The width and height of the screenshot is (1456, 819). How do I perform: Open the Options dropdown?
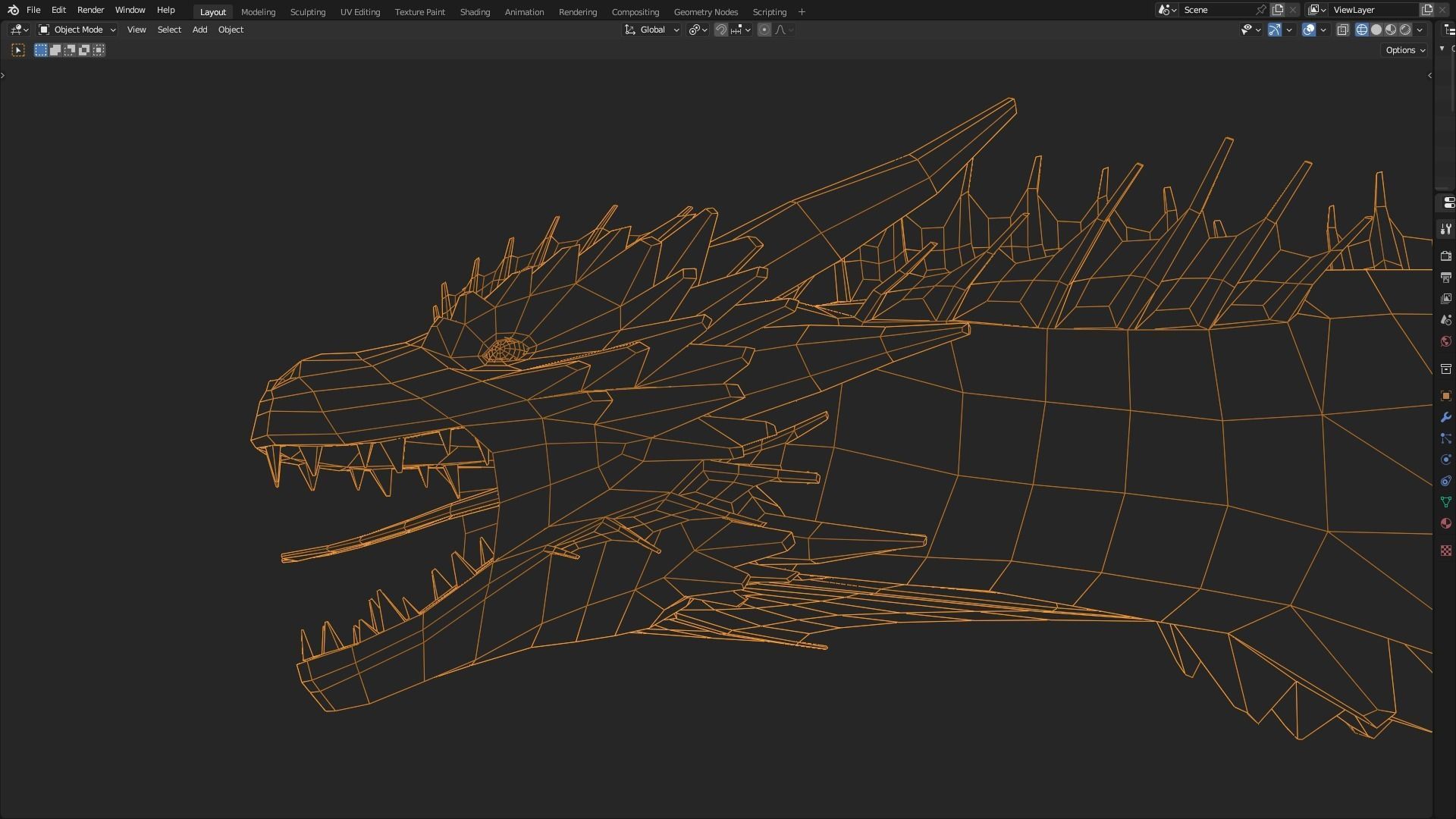coord(1405,50)
